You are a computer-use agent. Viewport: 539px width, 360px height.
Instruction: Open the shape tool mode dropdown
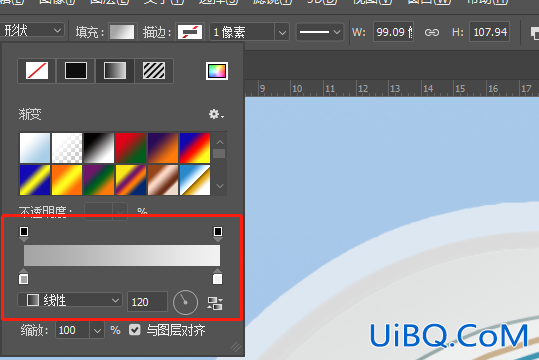coord(32,31)
